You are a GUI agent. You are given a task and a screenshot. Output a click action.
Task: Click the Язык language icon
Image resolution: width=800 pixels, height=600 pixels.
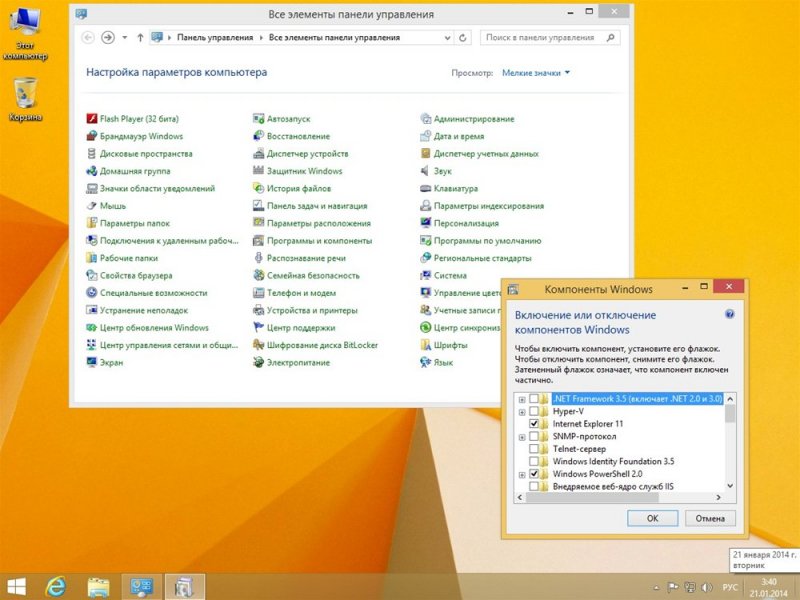tap(426, 362)
